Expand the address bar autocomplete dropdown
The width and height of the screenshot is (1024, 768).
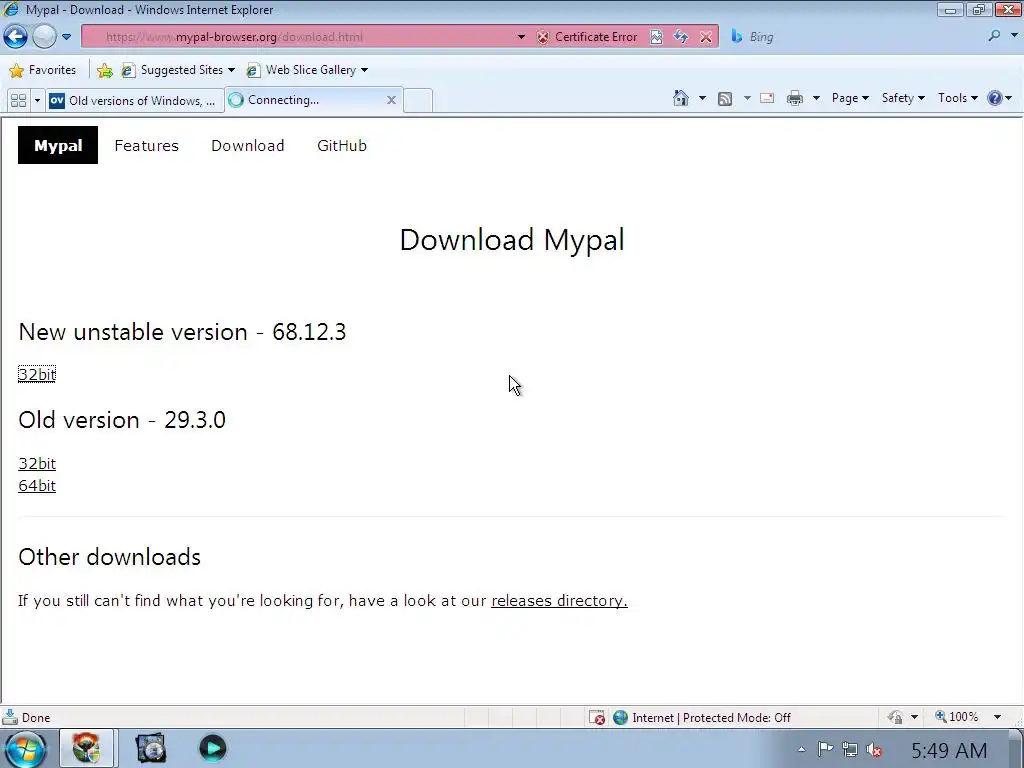pos(521,37)
